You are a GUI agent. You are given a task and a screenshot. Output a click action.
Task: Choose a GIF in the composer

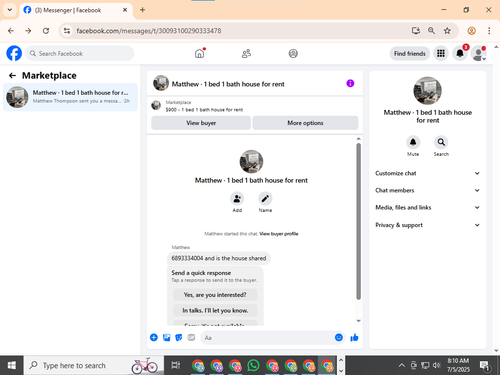[x=191, y=338]
